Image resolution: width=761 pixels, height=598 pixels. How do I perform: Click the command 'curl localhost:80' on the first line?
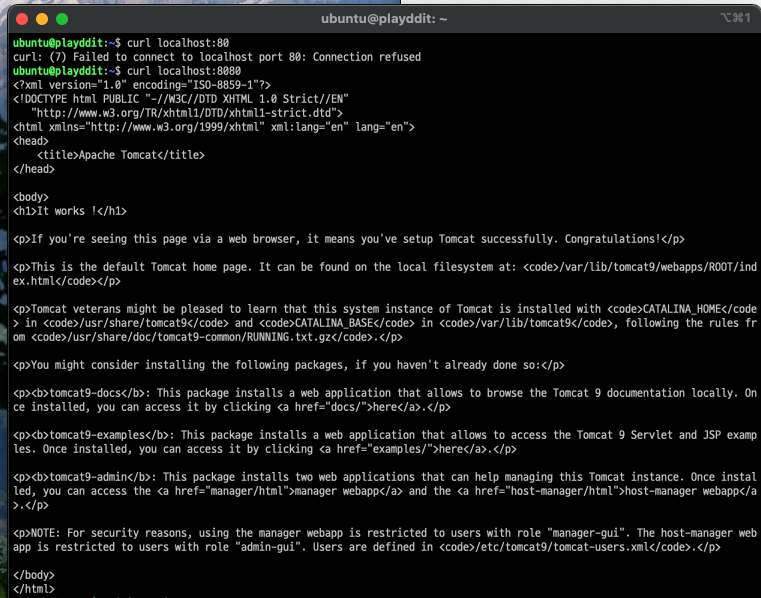[178, 43]
